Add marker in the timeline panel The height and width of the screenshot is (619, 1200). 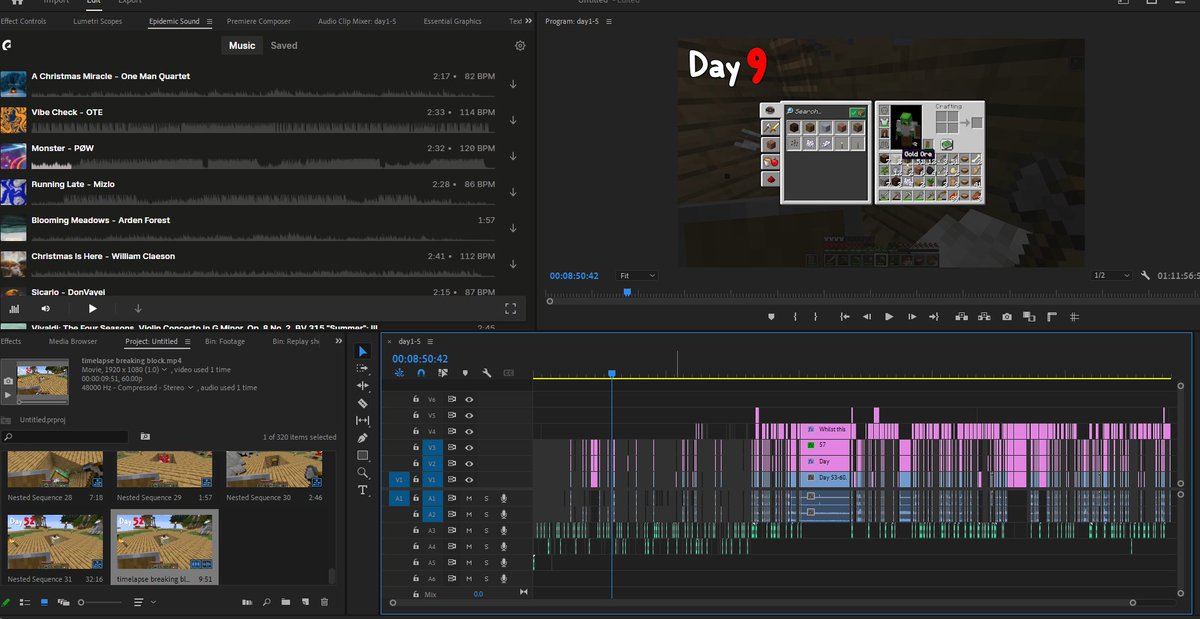(x=465, y=373)
